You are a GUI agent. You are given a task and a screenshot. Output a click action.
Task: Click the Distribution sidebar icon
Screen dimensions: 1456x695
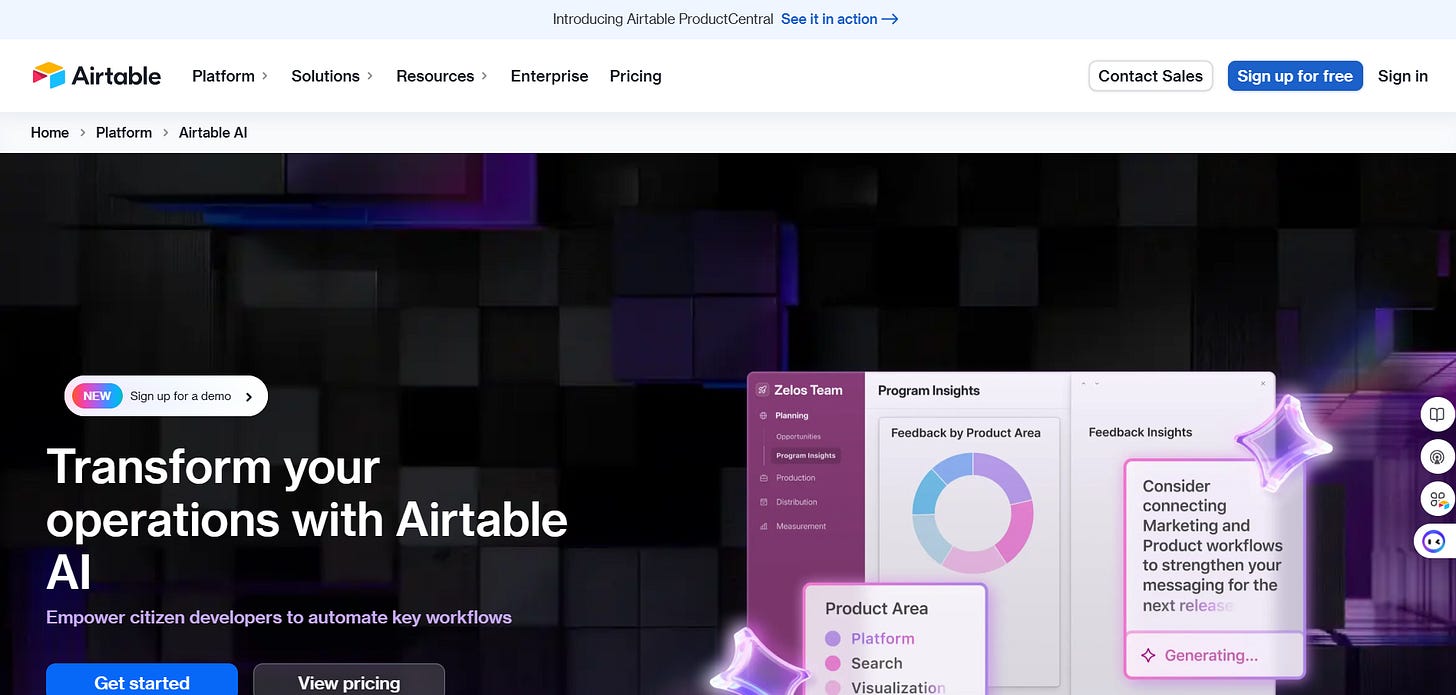coord(764,502)
